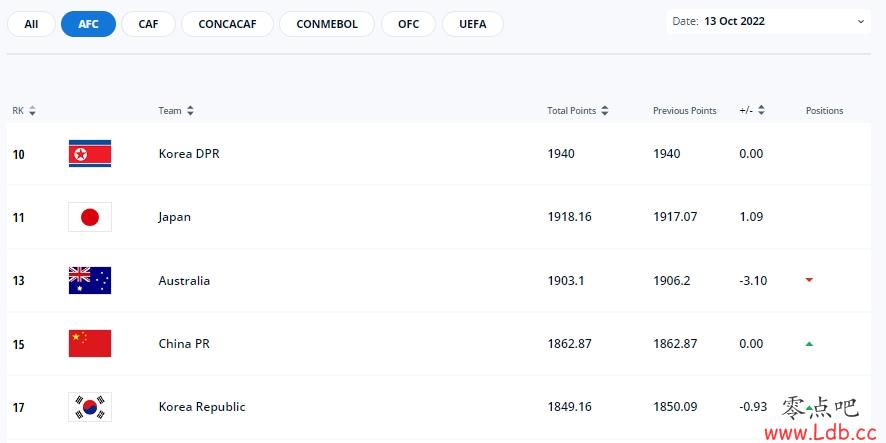This screenshot has width=886, height=443.
Task: Click the Australia flag icon
Action: click(x=90, y=280)
